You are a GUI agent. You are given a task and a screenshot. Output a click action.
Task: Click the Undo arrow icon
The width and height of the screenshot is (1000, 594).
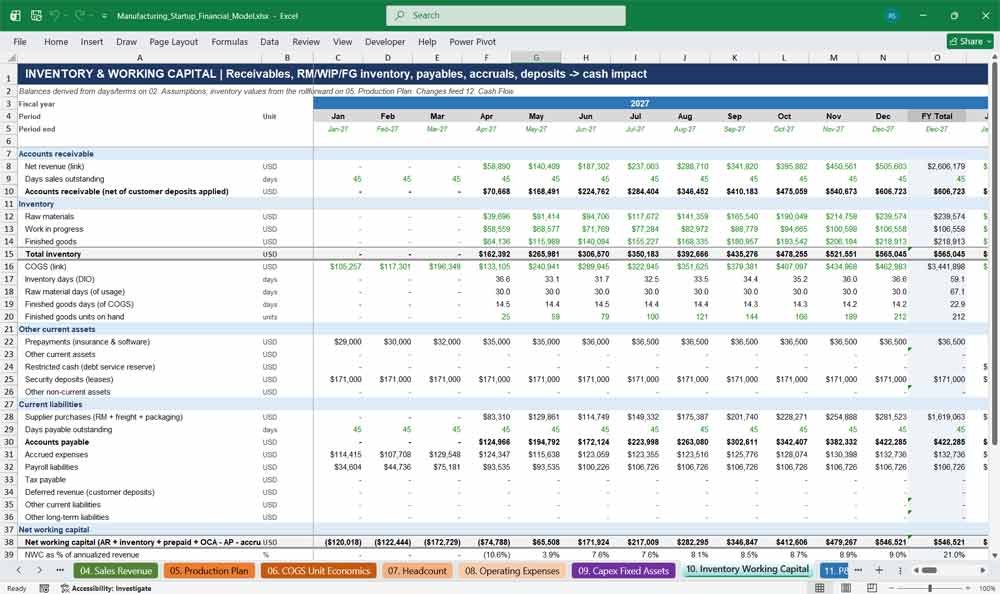coord(54,15)
